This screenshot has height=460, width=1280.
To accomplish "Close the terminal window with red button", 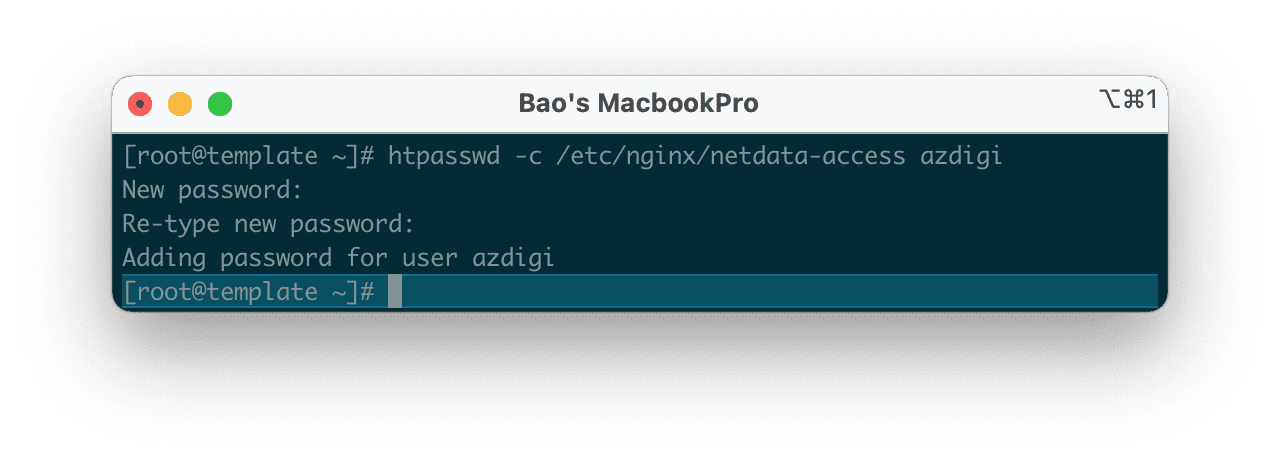I will (140, 103).
